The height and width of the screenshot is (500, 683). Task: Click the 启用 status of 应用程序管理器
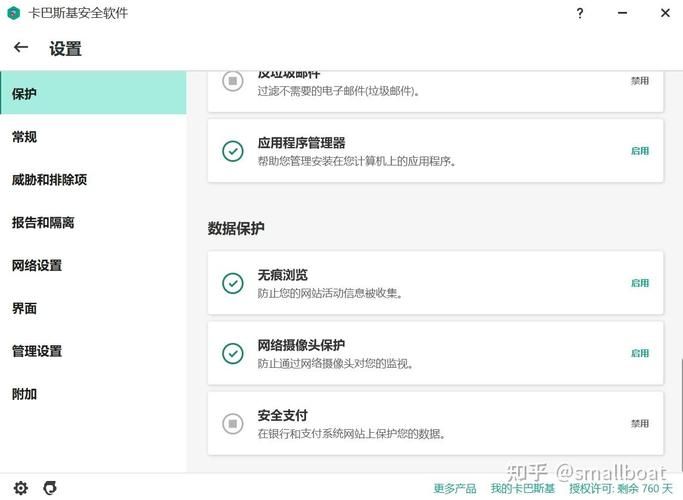[x=640, y=151]
